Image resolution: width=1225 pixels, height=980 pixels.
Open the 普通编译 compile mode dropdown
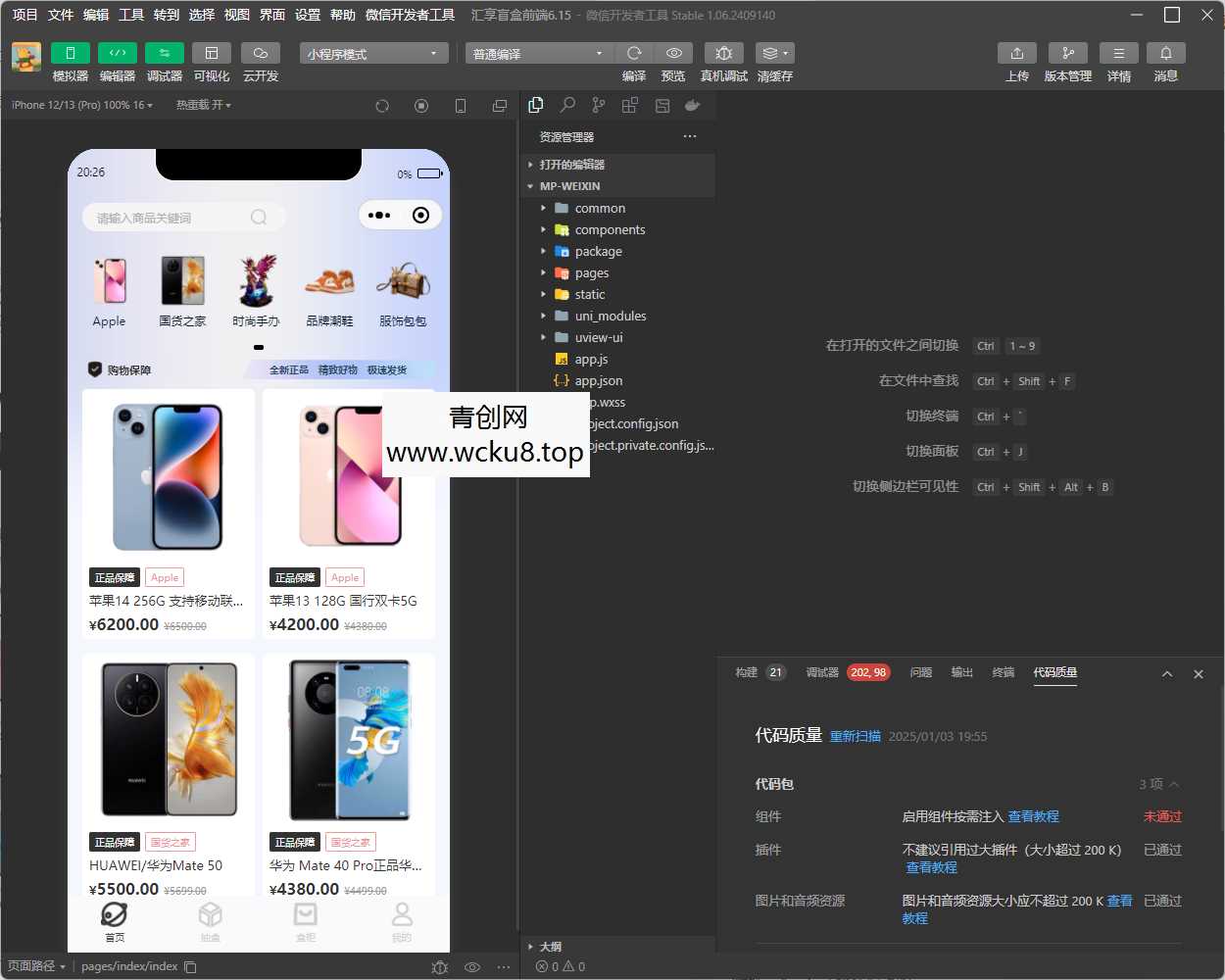(x=537, y=54)
